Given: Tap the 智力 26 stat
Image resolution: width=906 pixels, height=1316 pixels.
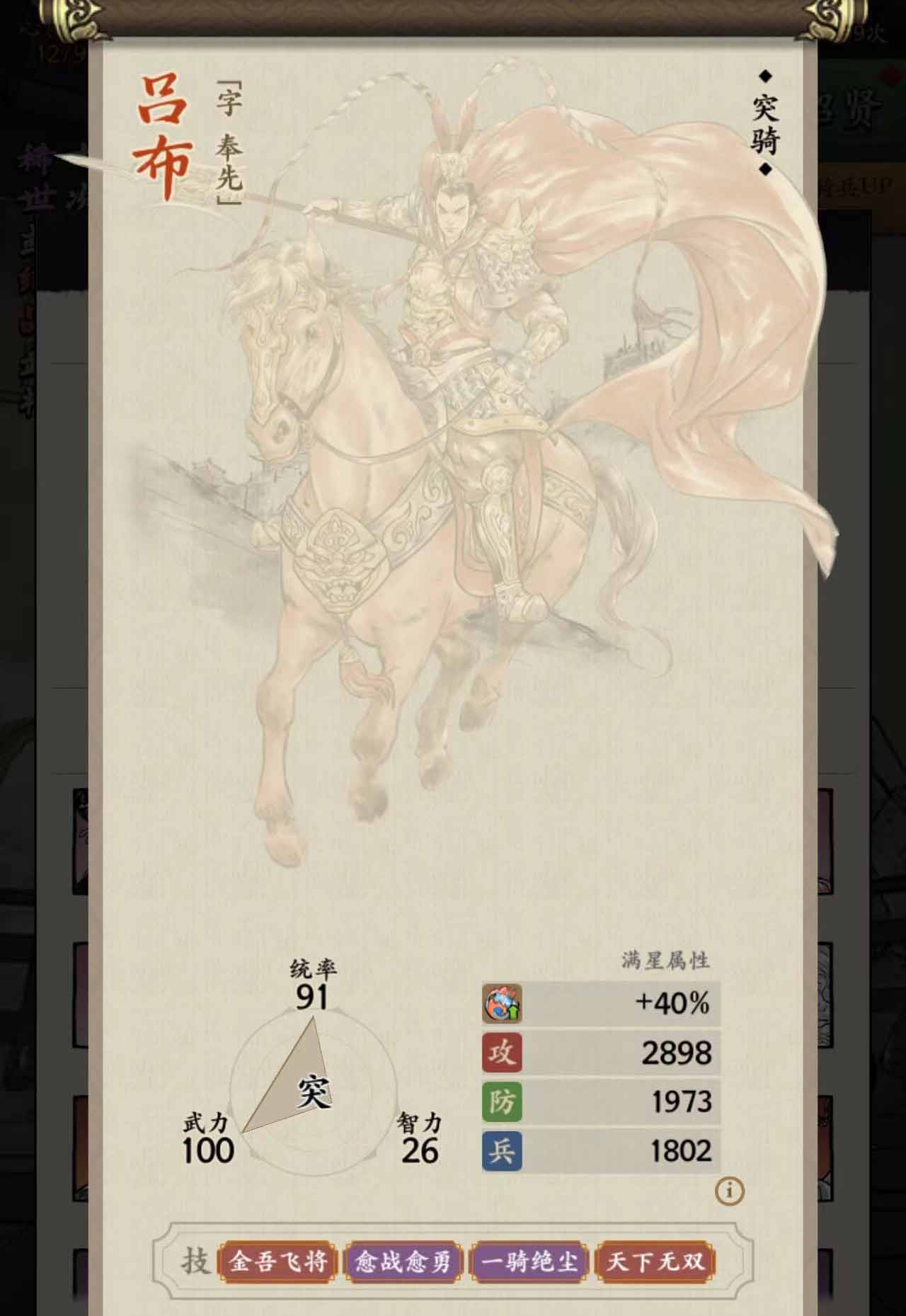Looking at the screenshot, I should click(x=419, y=1139).
